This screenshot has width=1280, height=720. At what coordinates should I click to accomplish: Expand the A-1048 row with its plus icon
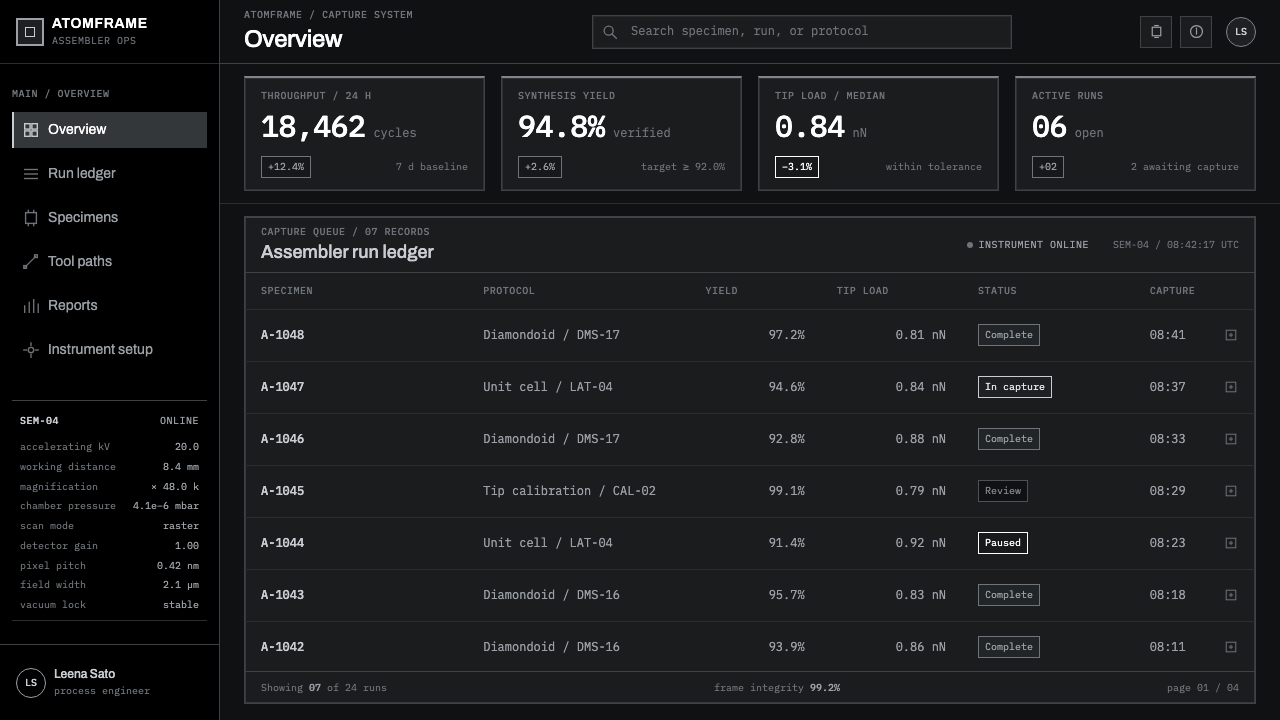point(1231,335)
